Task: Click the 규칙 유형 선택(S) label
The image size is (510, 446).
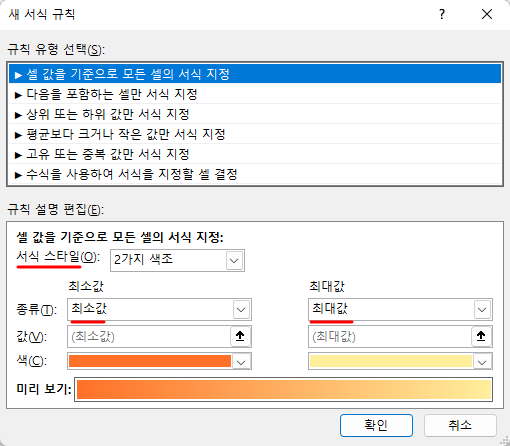Action: point(56,50)
